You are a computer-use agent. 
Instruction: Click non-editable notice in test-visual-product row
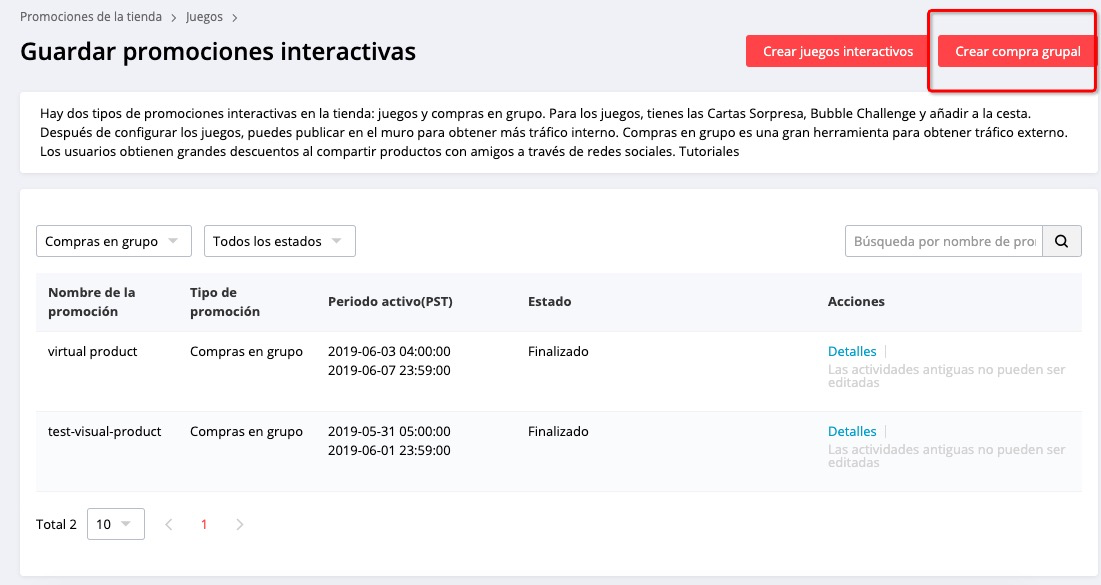(947, 456)
